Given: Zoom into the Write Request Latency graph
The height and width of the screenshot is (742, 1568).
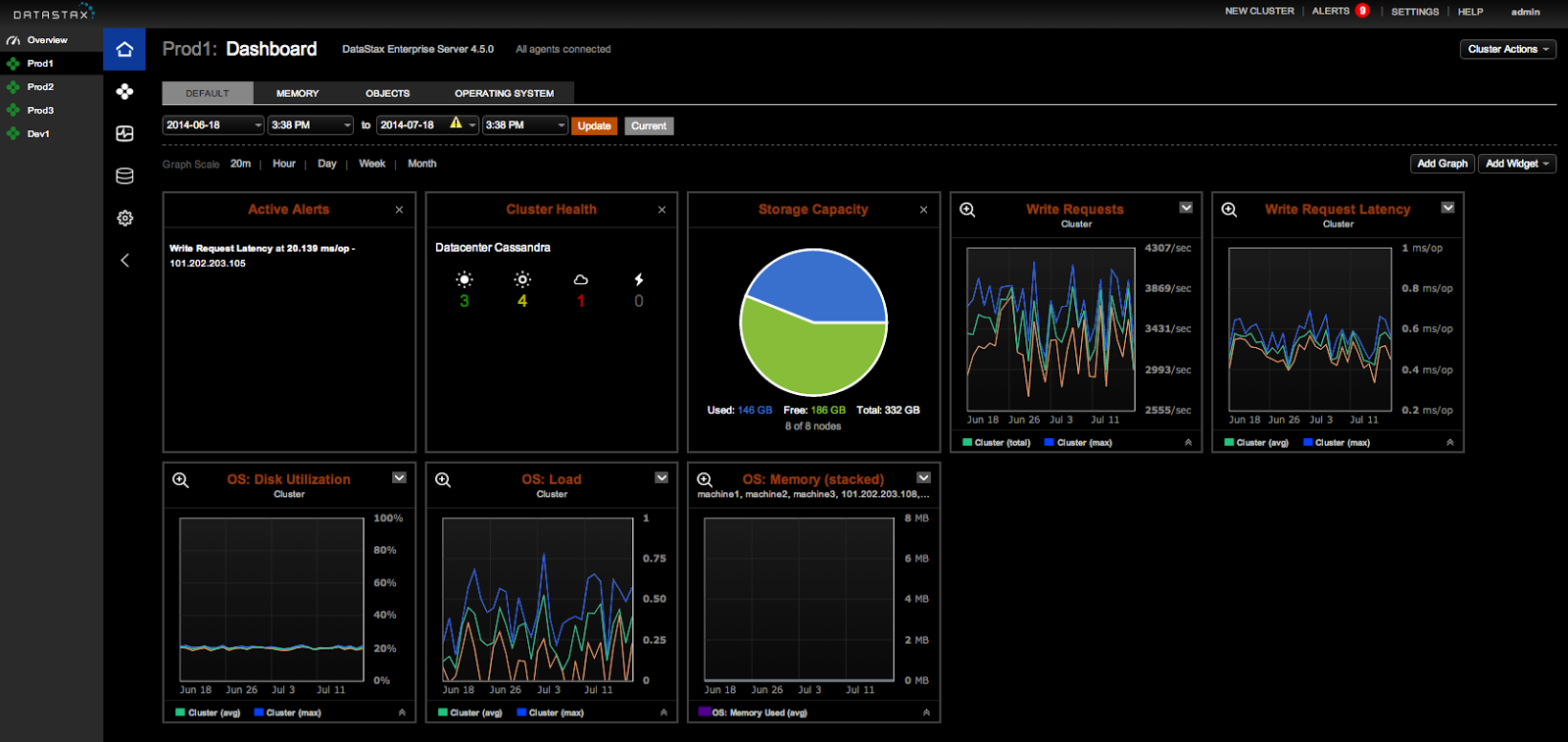Looking at the screenshot, I should point(1229,210).
